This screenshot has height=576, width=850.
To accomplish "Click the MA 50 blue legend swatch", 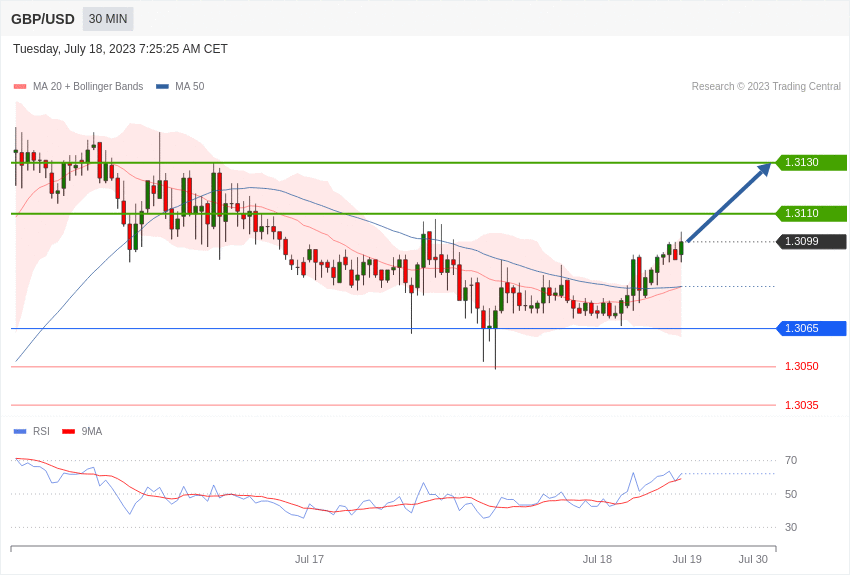I will coord(162,86).
